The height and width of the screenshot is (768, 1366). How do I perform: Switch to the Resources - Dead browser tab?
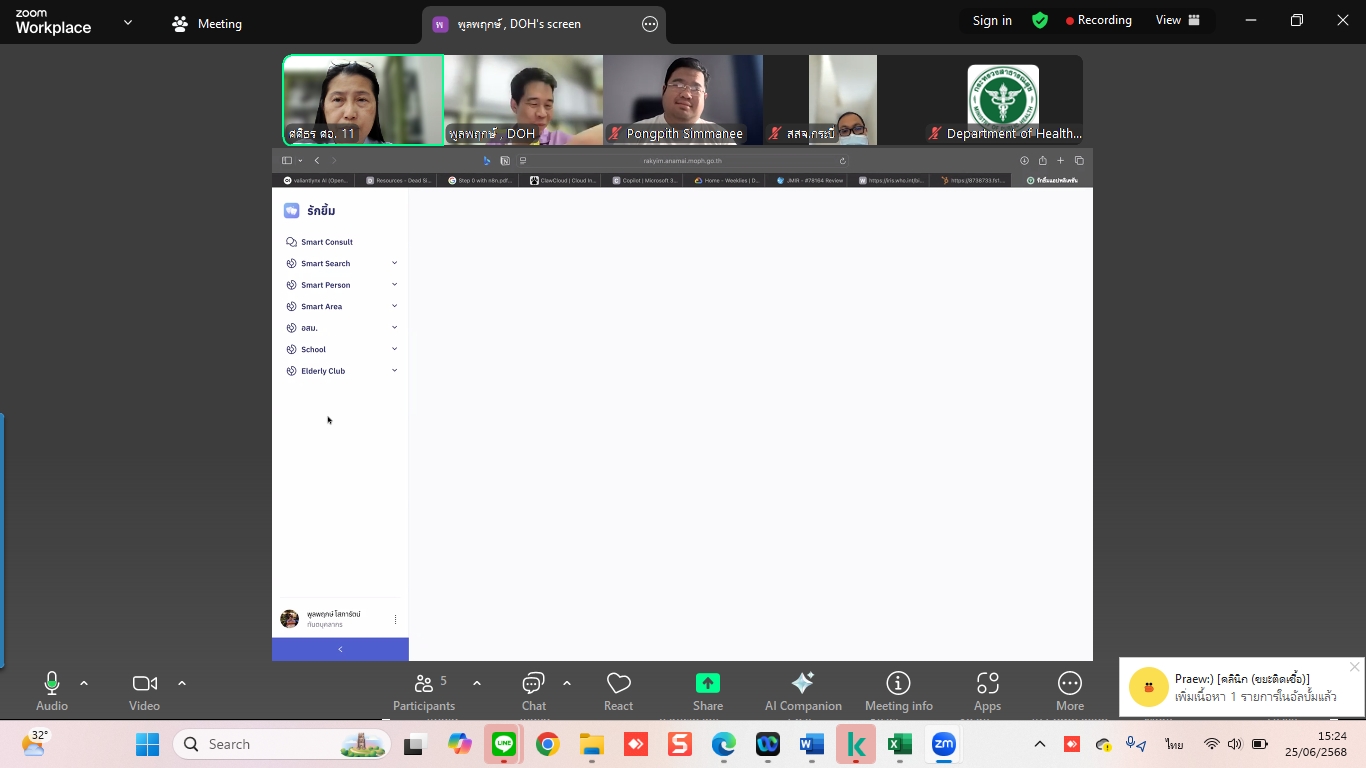399,181
